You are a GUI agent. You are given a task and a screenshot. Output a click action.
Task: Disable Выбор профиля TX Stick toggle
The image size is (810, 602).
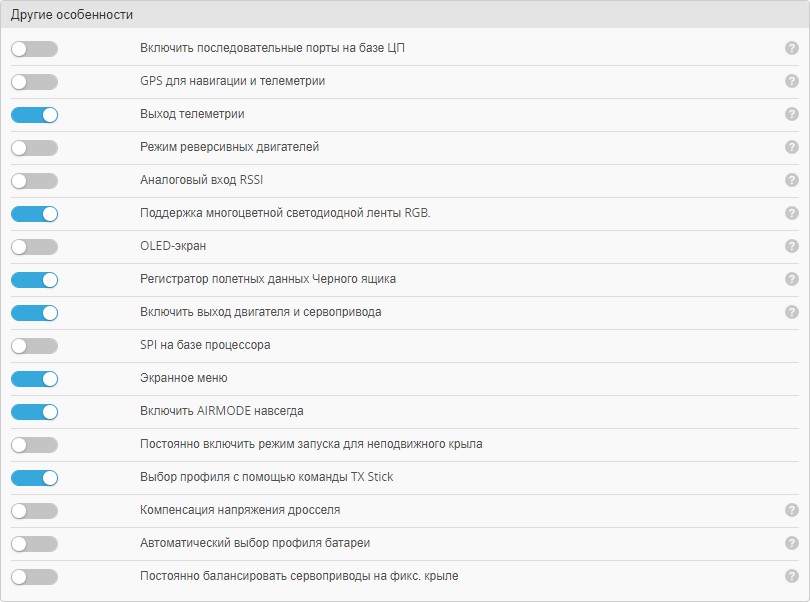coord(34,477)
